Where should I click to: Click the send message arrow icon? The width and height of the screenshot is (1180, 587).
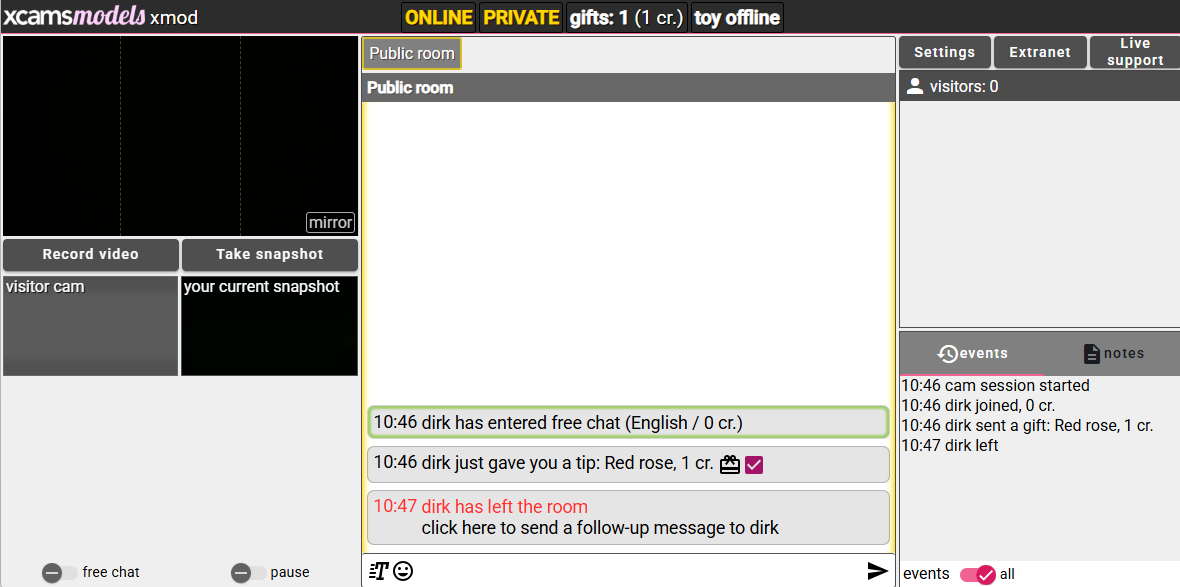point(877,570)
